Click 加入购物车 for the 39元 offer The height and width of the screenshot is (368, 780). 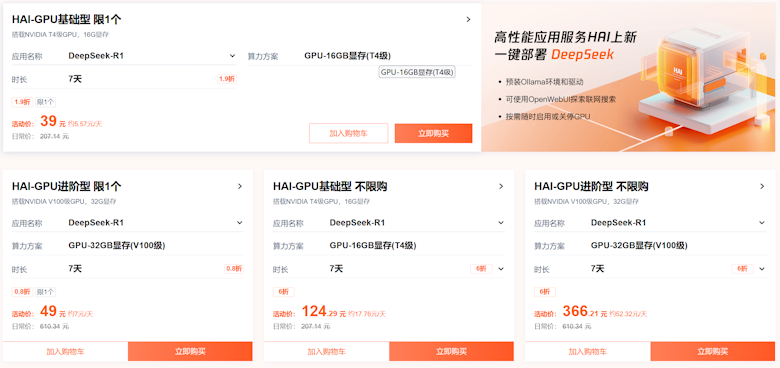[x=348, y=133]
